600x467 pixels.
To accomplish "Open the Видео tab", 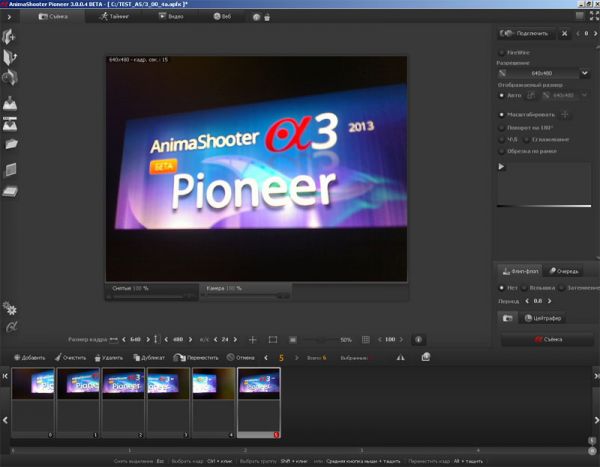I will 173,18.
